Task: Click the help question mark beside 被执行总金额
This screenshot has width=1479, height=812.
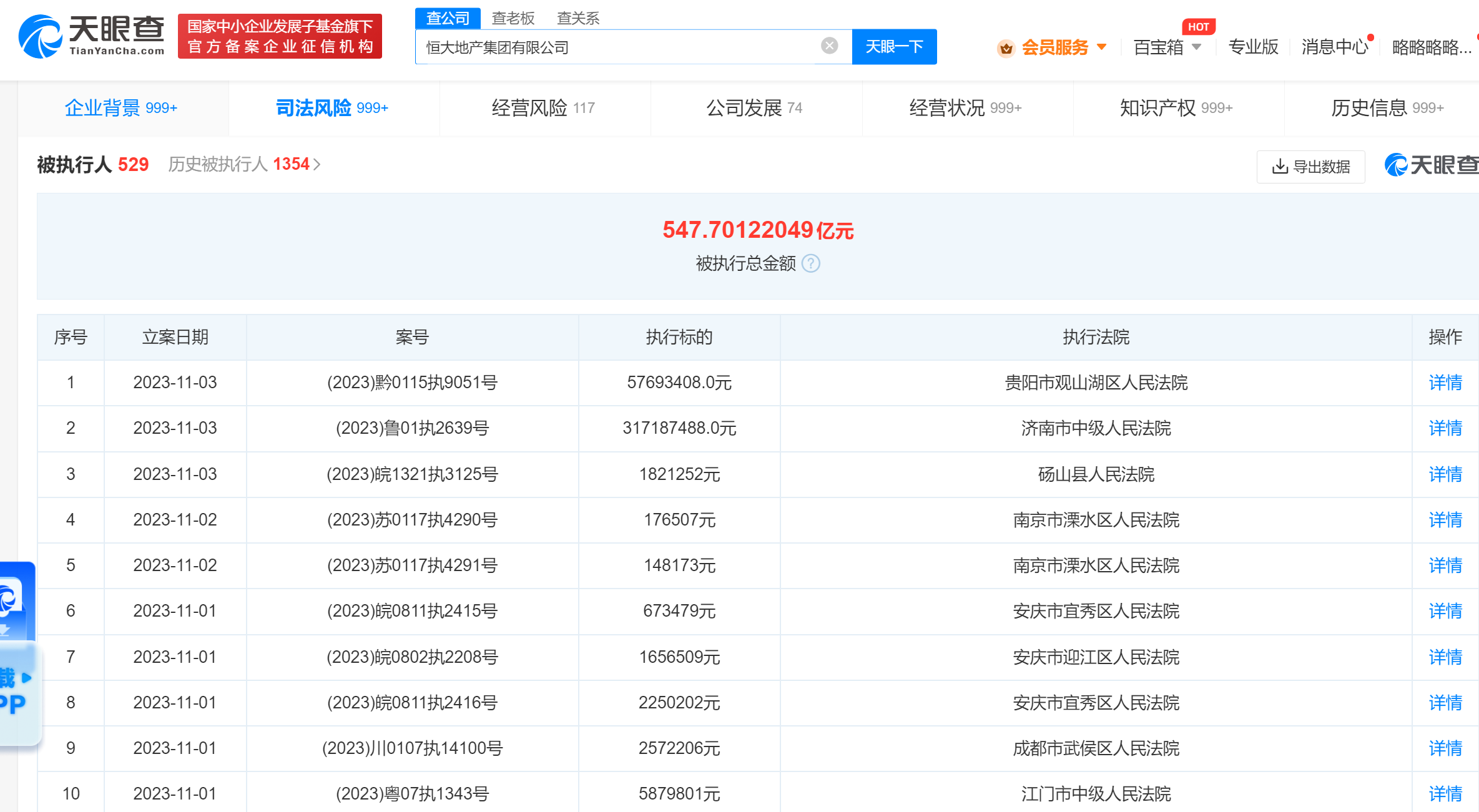Action: 810,263
